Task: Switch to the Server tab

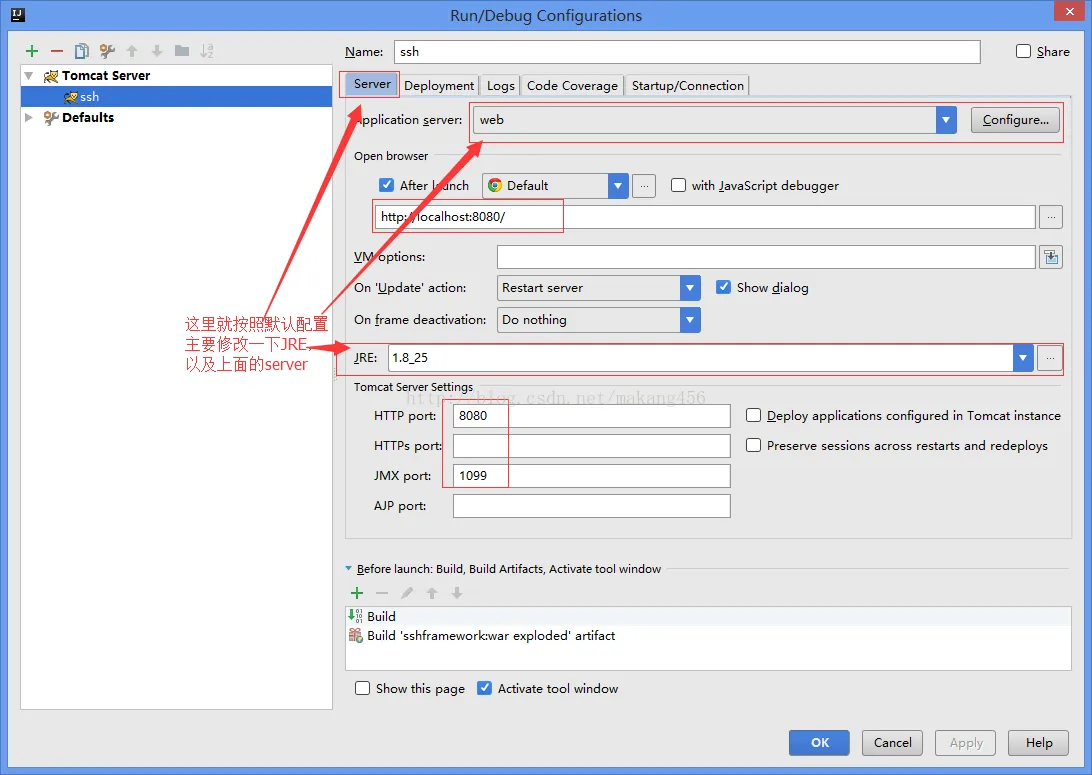Action: click(x=372, y=84)
